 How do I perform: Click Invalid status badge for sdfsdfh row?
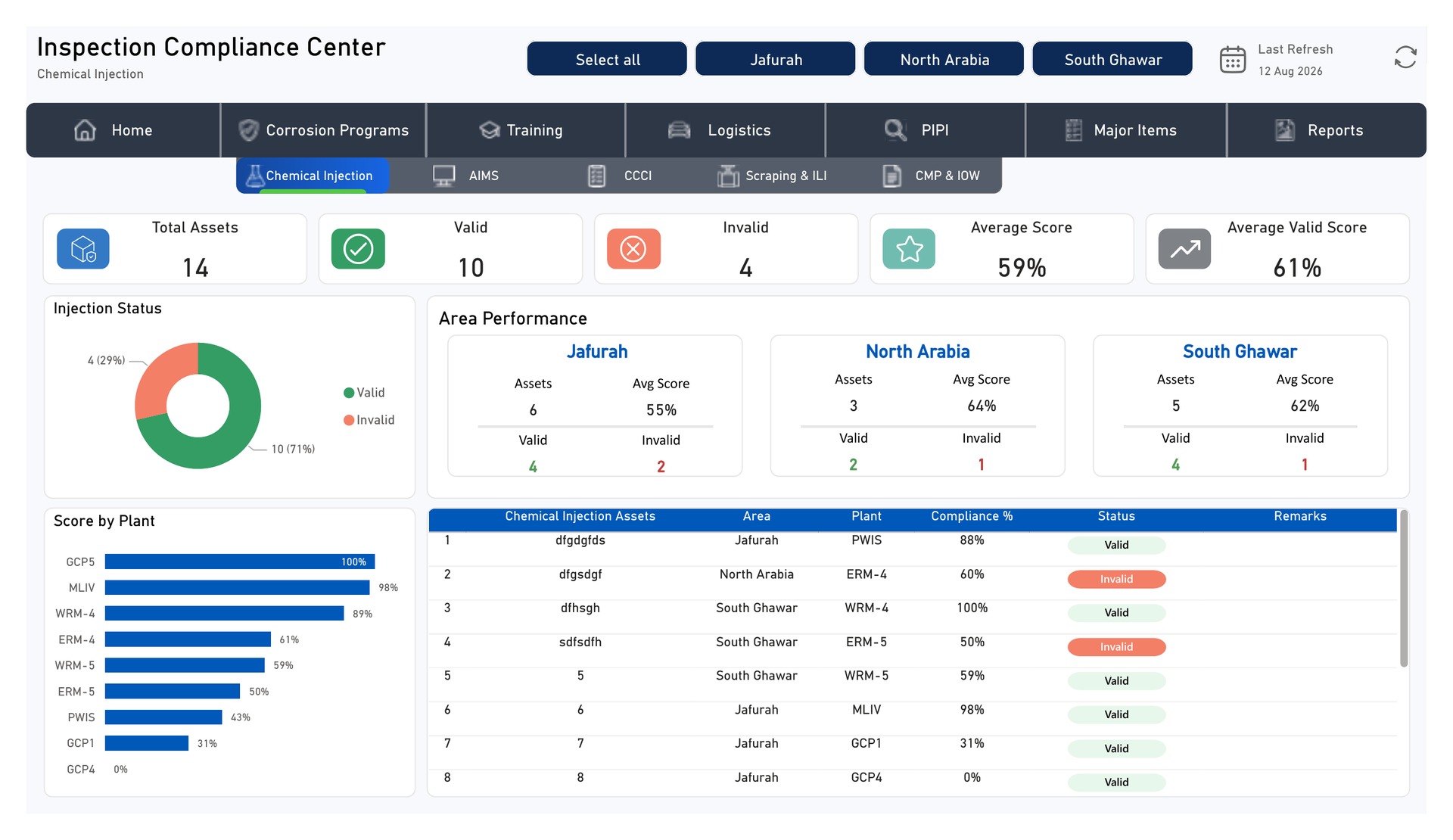pyautogui.click(x=1116, y=647)
